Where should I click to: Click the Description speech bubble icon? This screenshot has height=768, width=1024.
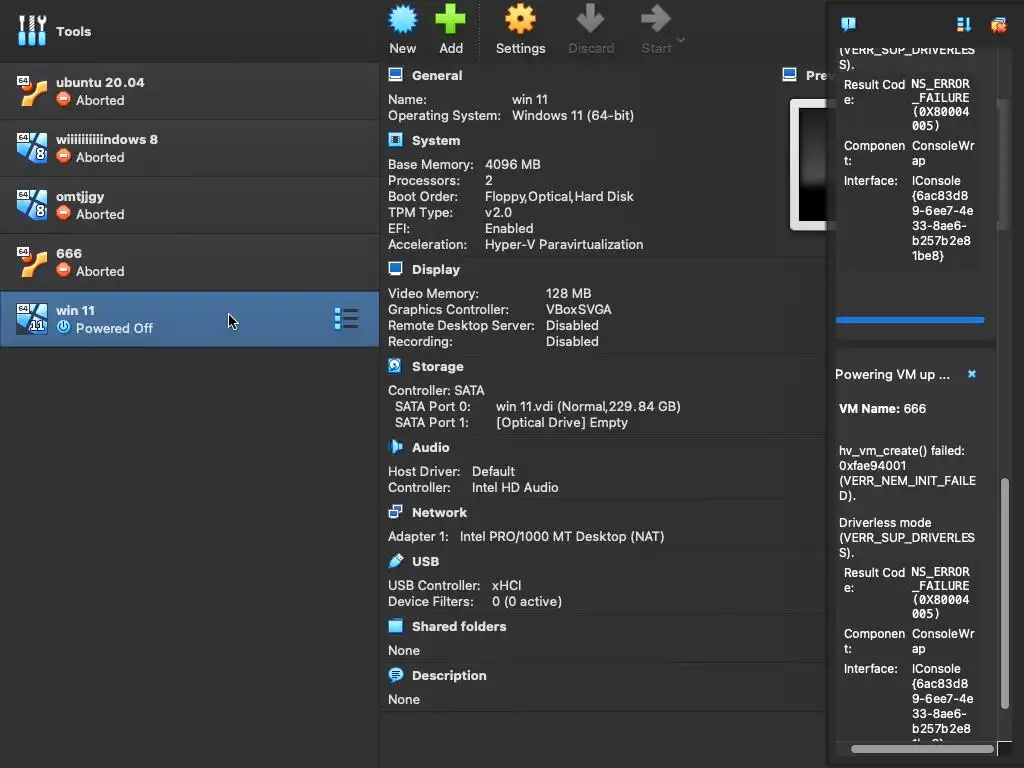(395, 675)
